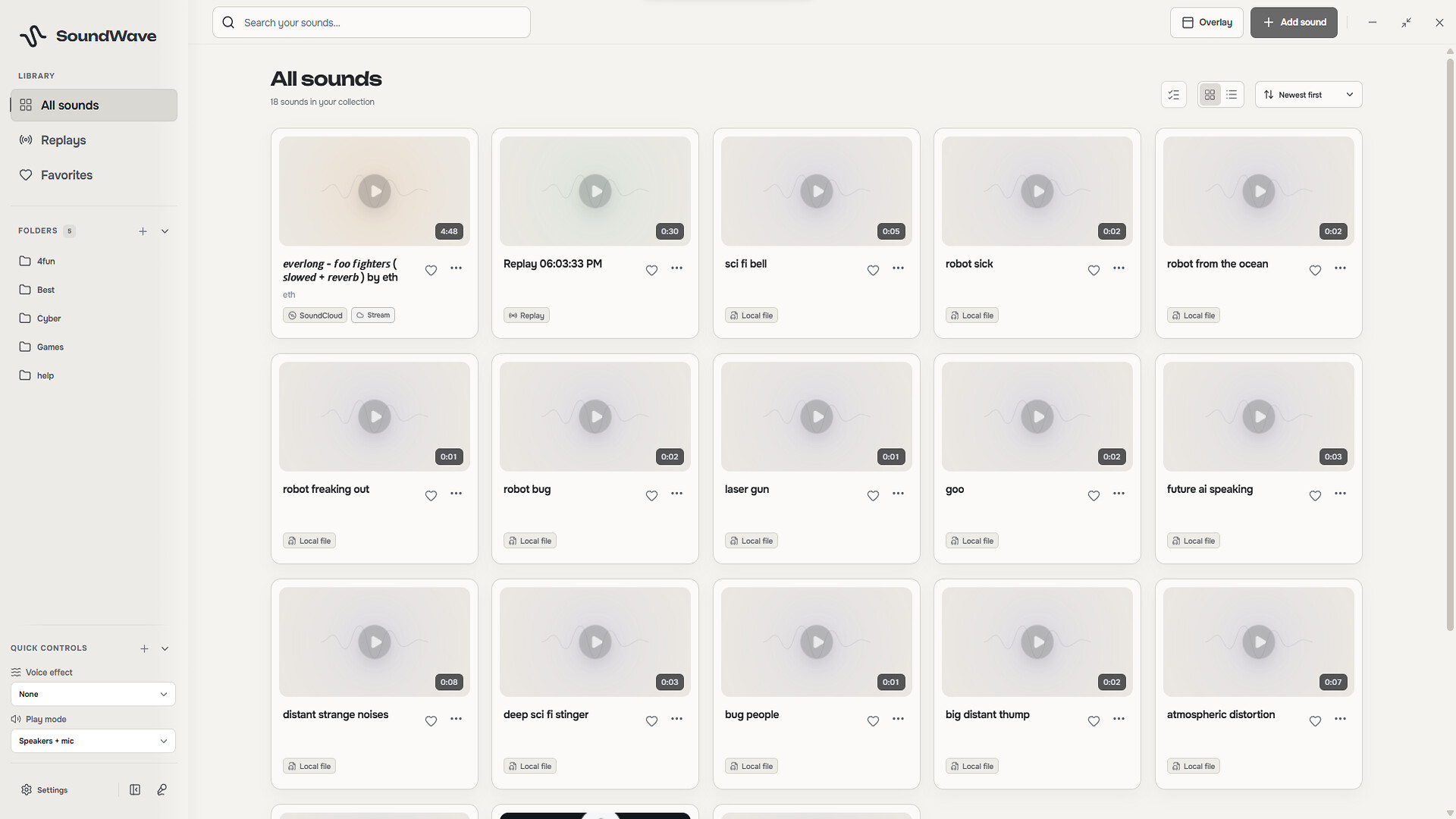Screen dimensions: 1456x819
Task: Open more options for Replay 06:03:33 PM
Action: tap(676, 268)
